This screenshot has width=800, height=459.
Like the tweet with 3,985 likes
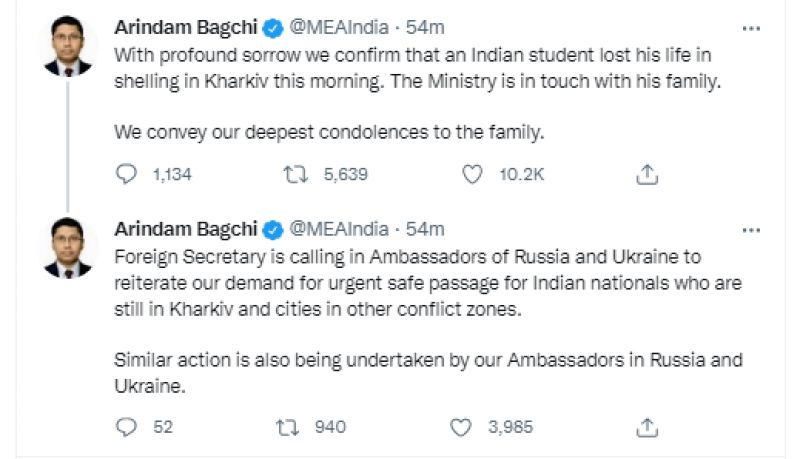point(460,427)
